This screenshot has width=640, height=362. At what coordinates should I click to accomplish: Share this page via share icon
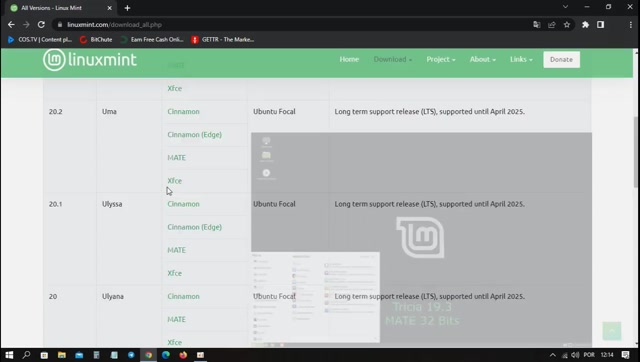[552, 24]
